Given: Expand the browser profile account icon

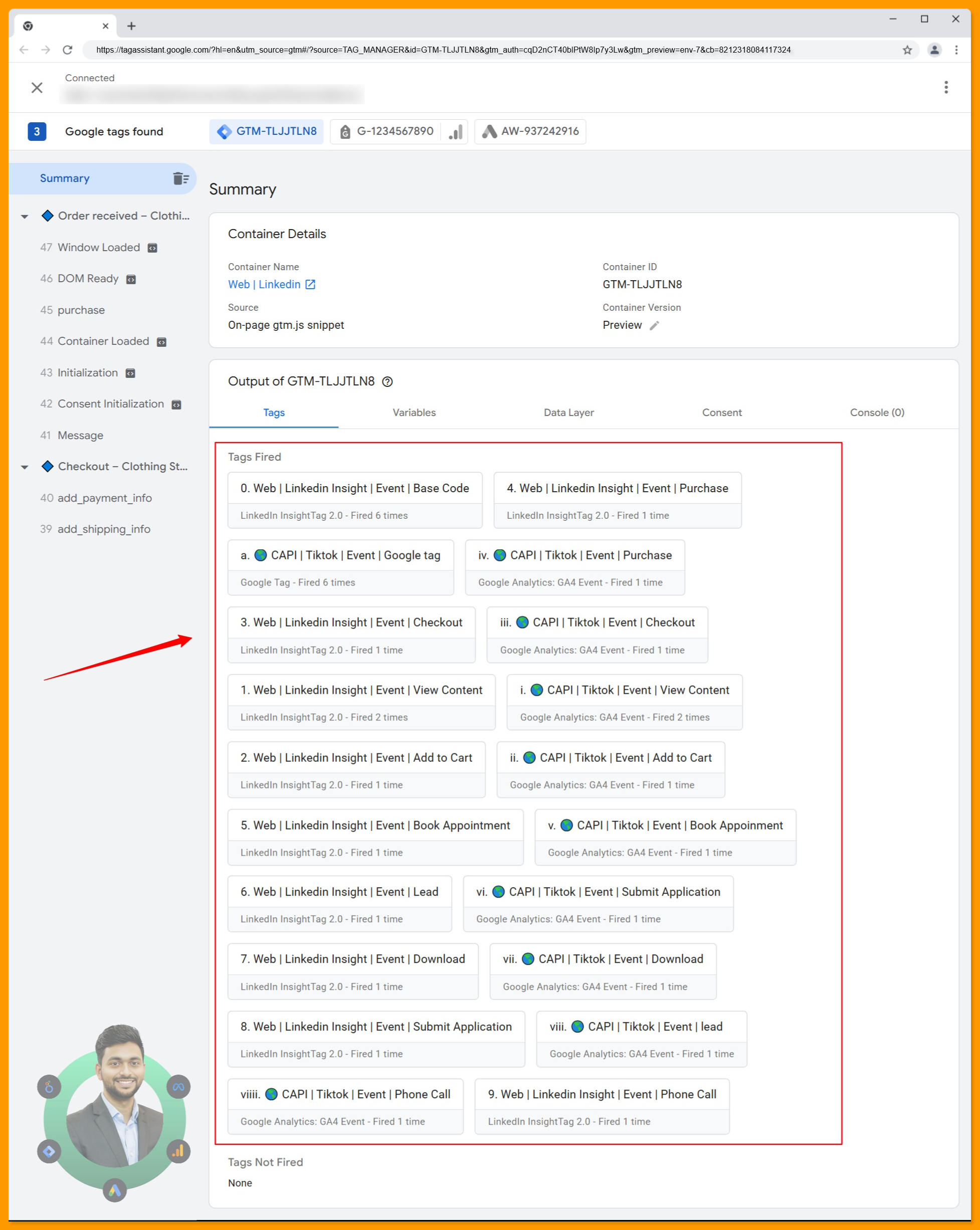Looking at the screenshot, I should tap(934, 50).
